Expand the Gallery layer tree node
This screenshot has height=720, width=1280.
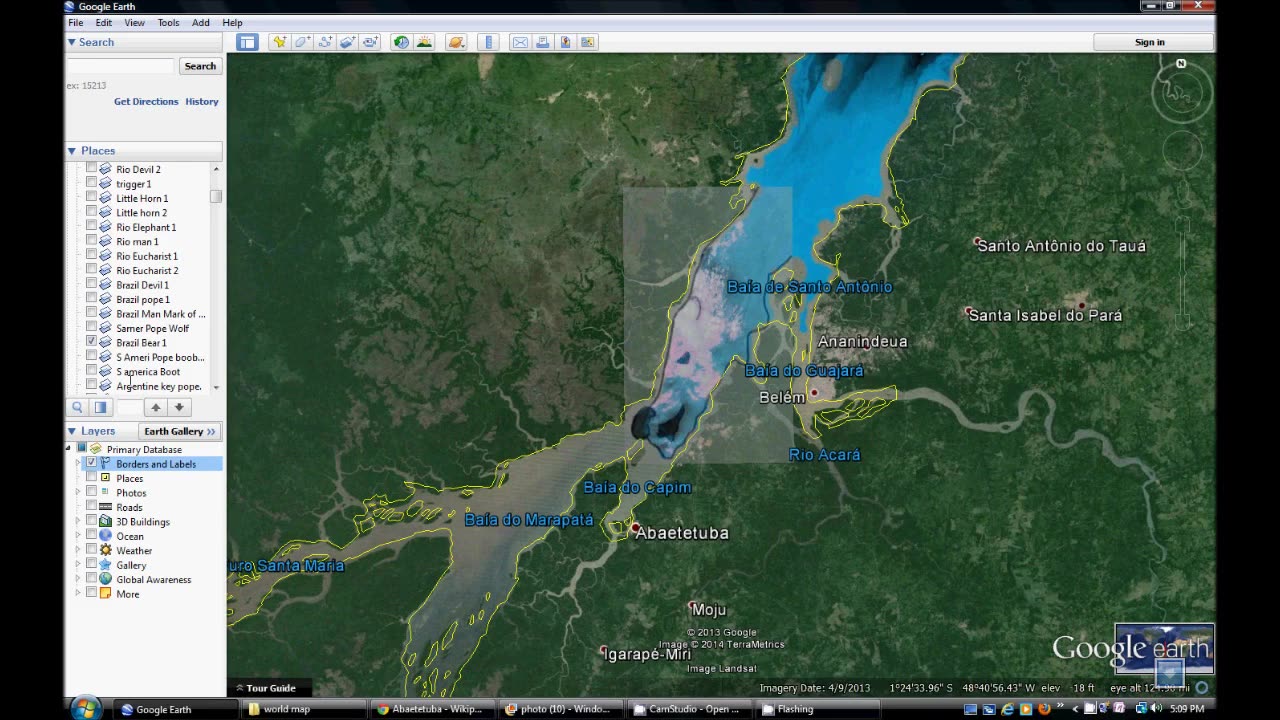point(78,565)
